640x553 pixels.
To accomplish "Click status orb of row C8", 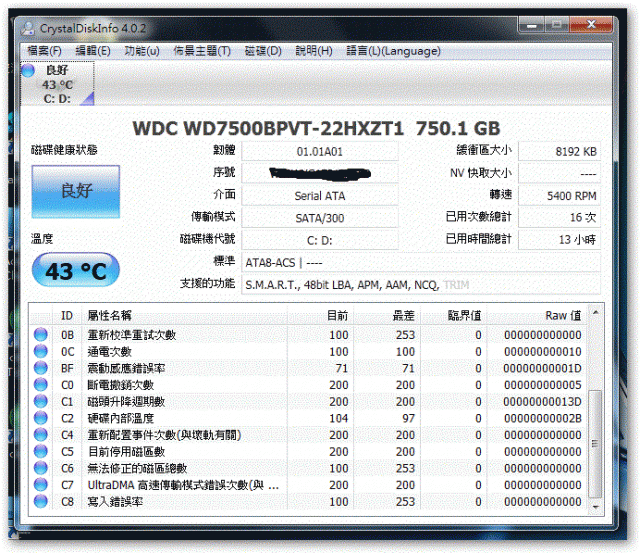I will click(x=40, y=502).
